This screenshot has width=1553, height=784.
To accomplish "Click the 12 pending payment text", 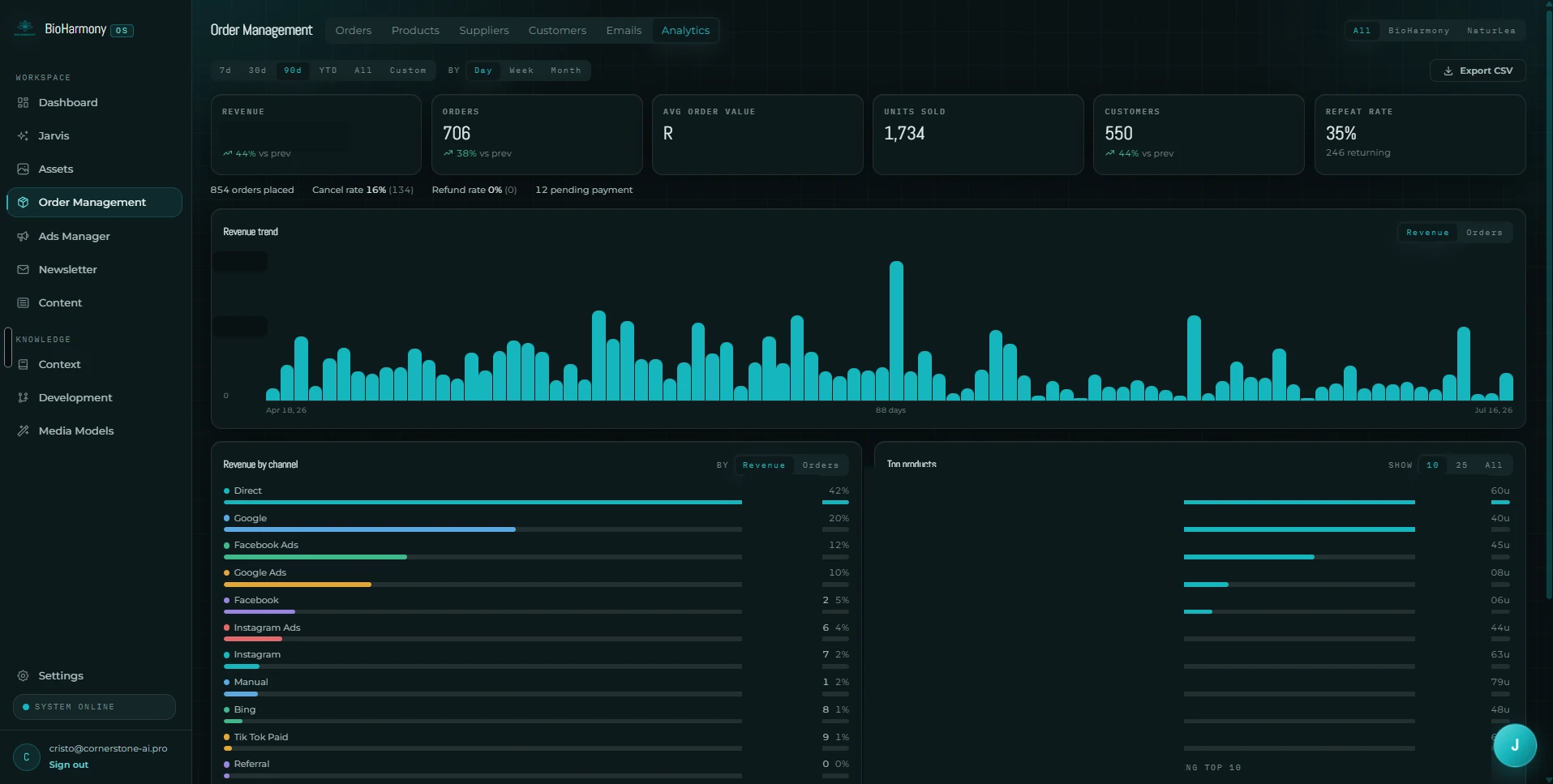I will pos(584,191).
